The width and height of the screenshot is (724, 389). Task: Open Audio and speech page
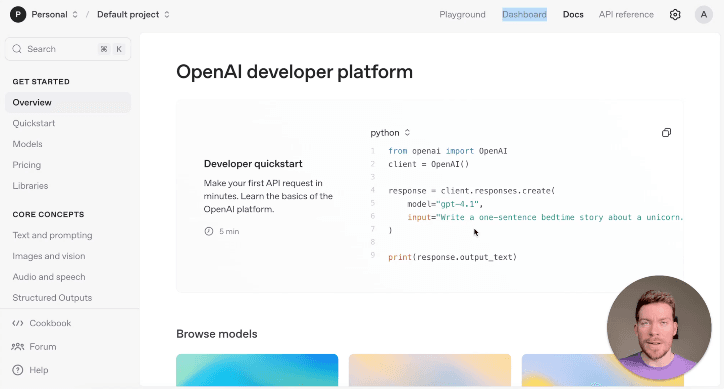coord(48,277)
